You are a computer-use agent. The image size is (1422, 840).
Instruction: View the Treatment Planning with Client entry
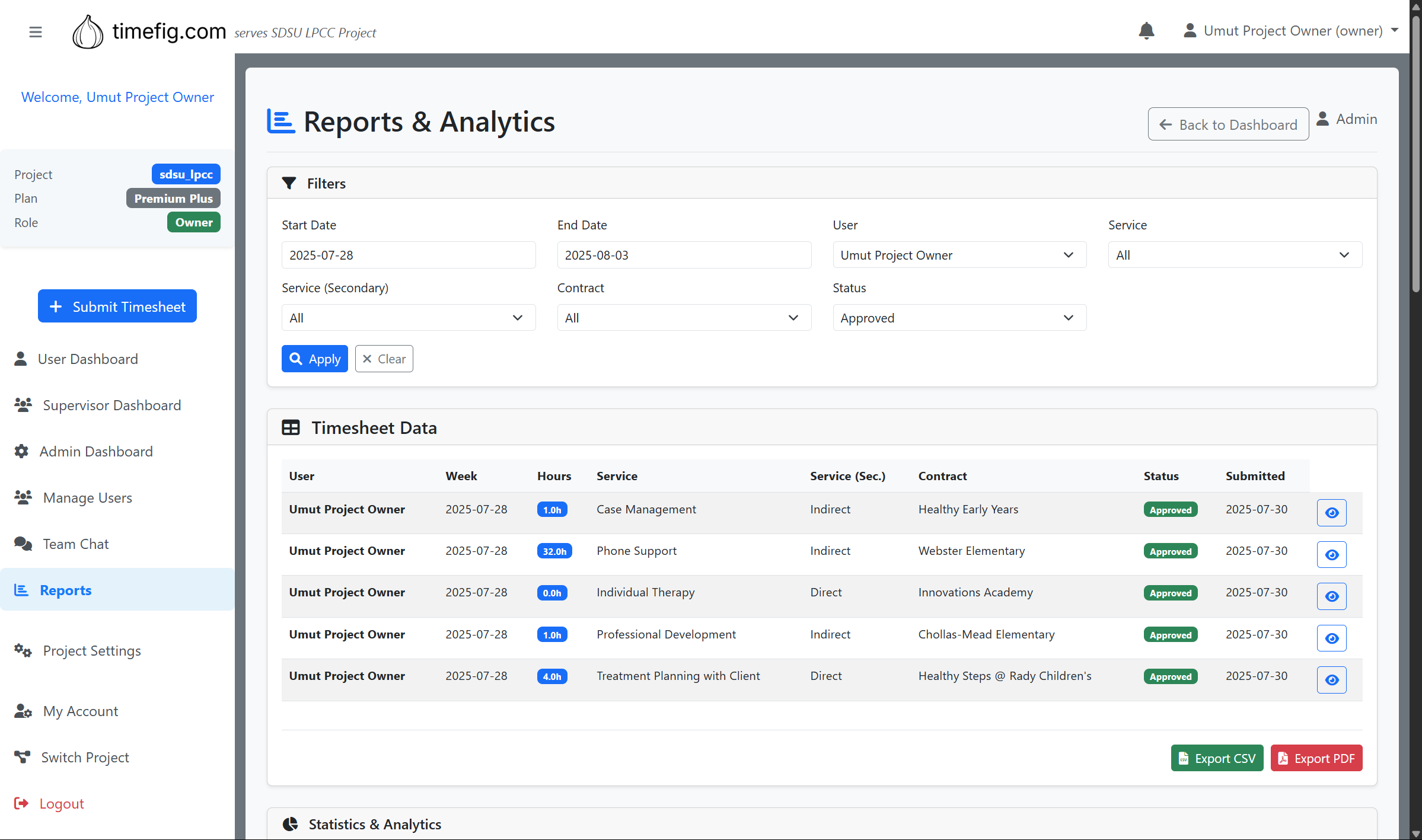click(x=1331, y=680)
